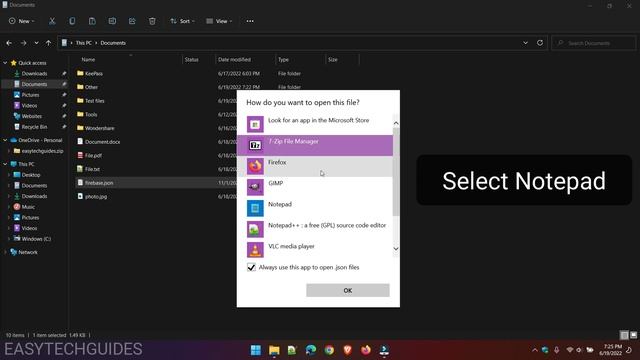Select Document.docx file
The width and height of the screenshot is (640, 360).
point(102,142)
